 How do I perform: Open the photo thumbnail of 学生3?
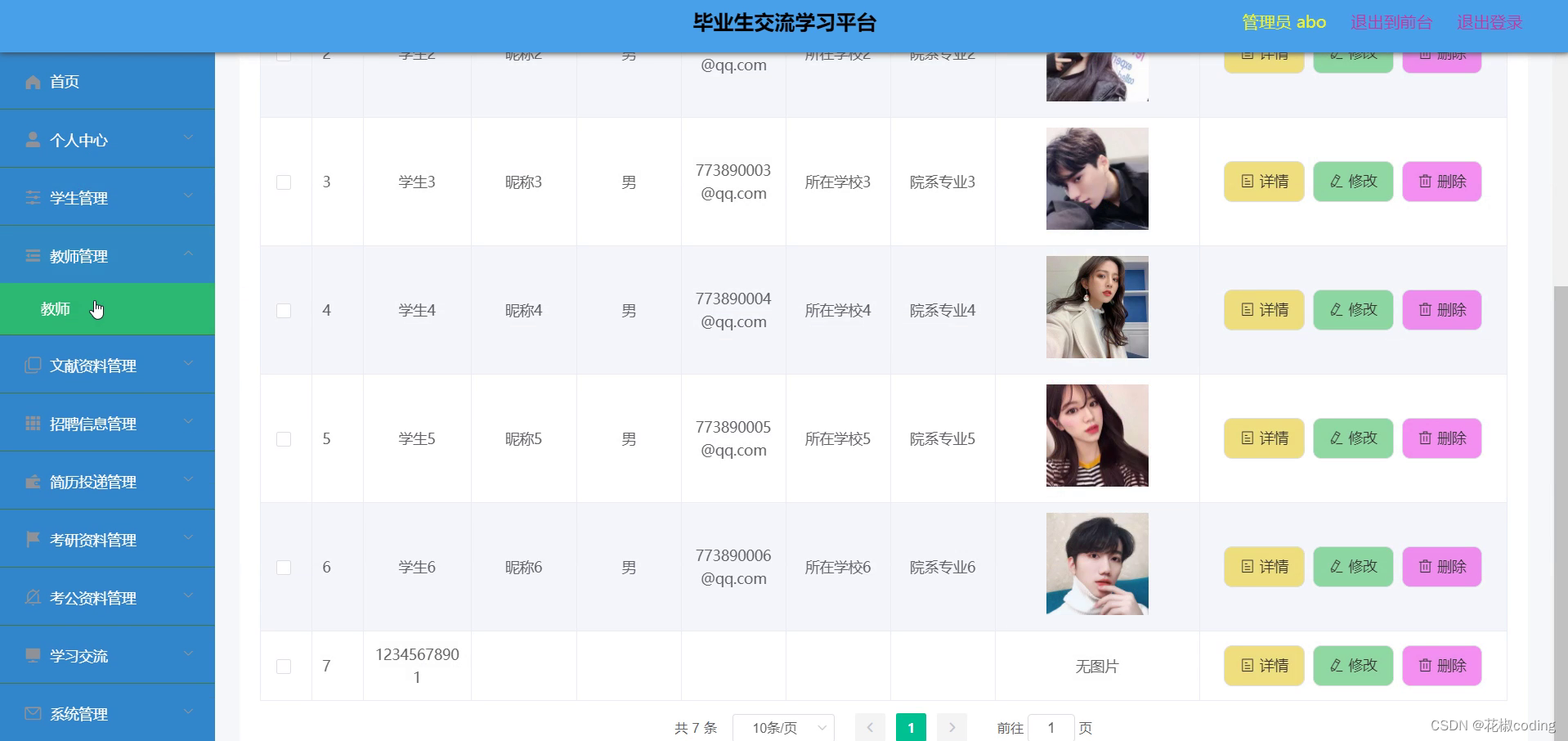coord(1097,178)
